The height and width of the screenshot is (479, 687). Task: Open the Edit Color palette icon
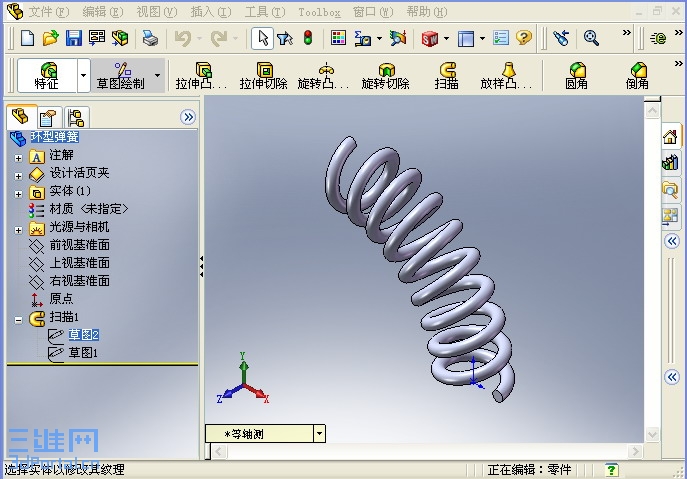click(x=338, y=38)
